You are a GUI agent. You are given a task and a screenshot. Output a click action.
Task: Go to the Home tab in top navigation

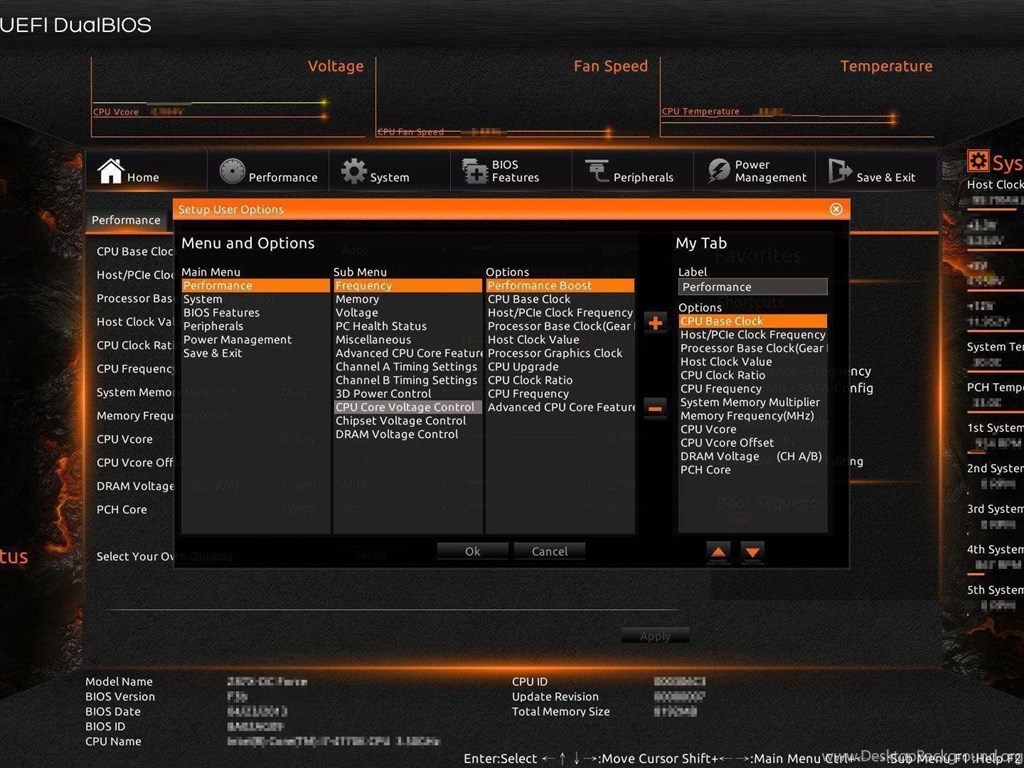pyautogui.click(x=146, y=171)
